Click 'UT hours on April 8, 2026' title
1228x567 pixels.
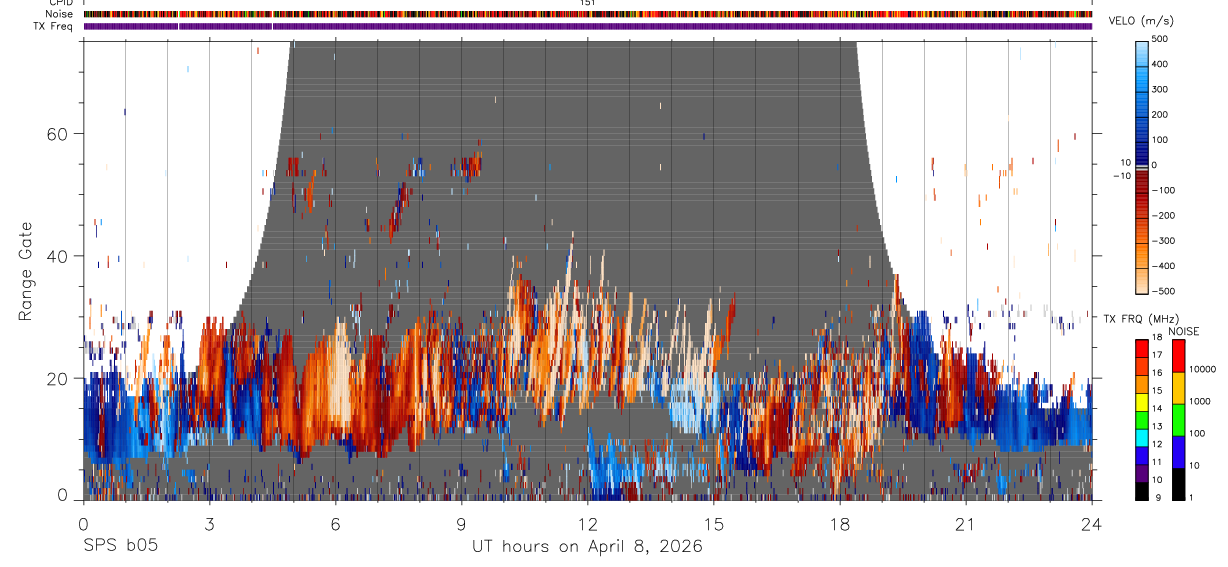pyautogui.click(x=588, y=546)
